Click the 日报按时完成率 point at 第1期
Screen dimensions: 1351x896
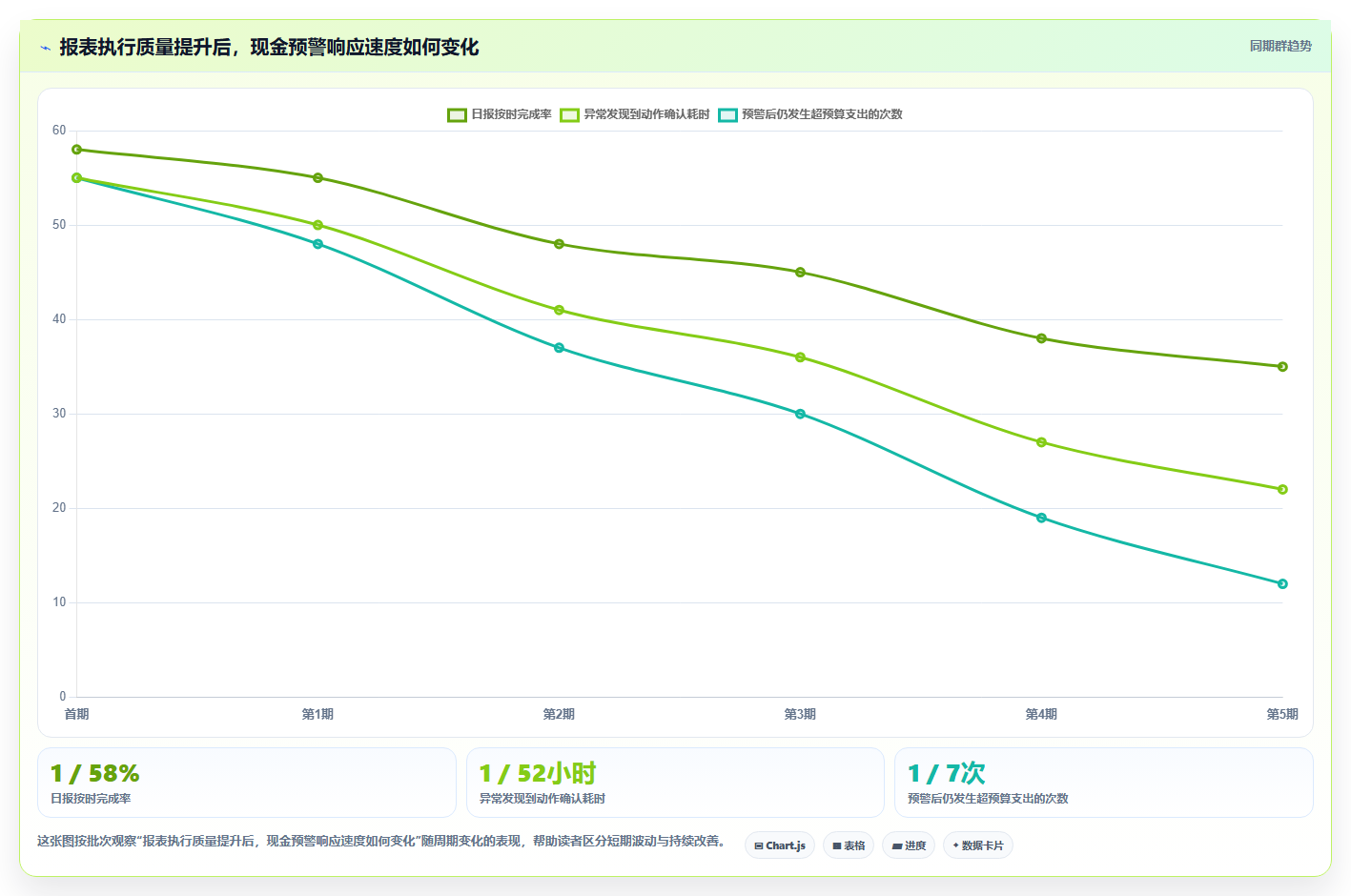click(318, 178)
